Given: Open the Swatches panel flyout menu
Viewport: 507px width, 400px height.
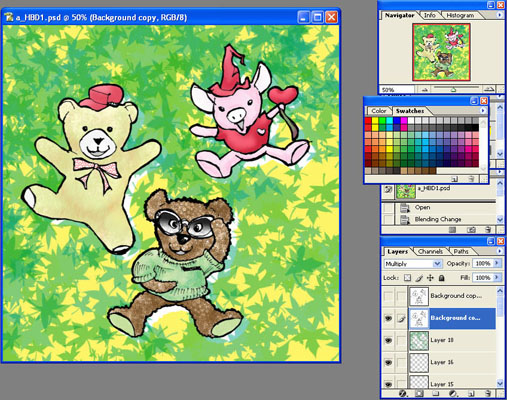Looking at the screenshot, I should tap(483, 110).
